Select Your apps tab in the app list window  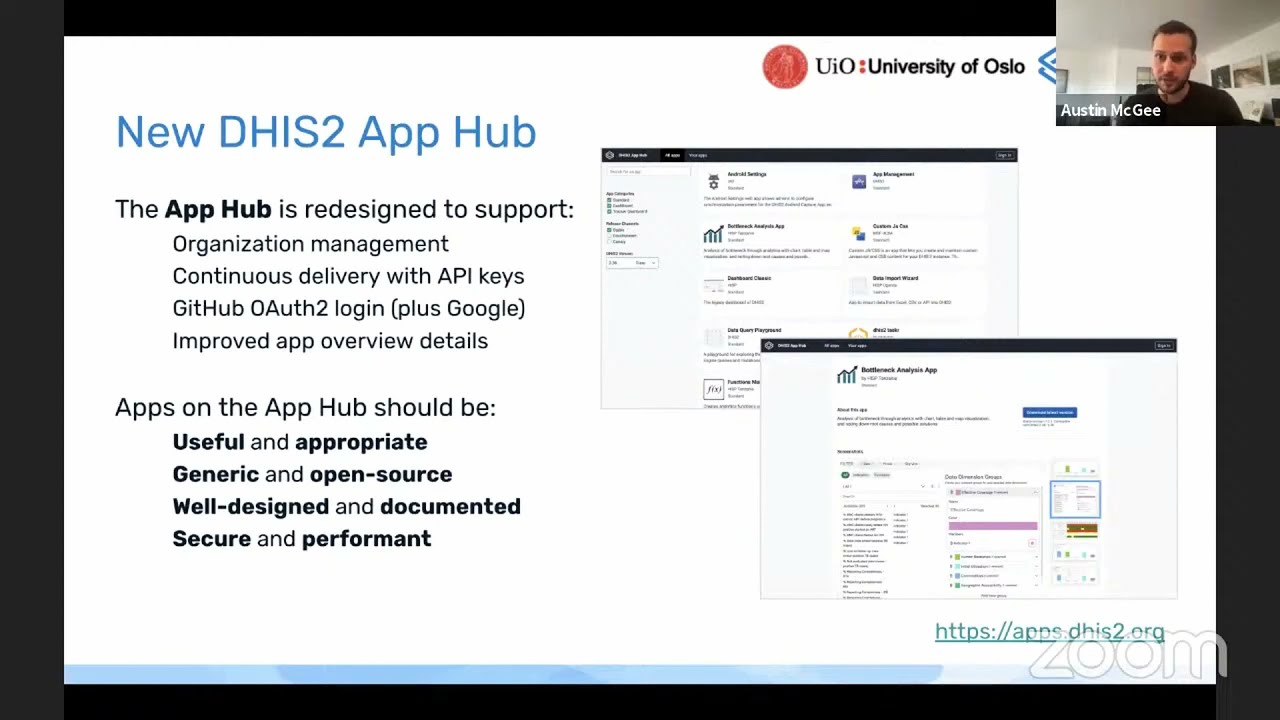click(697, 155)
